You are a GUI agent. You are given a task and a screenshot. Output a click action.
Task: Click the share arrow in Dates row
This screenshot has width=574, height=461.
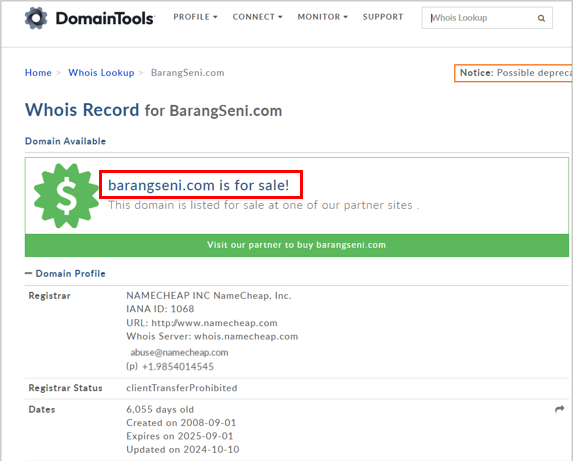pos(559,409)
